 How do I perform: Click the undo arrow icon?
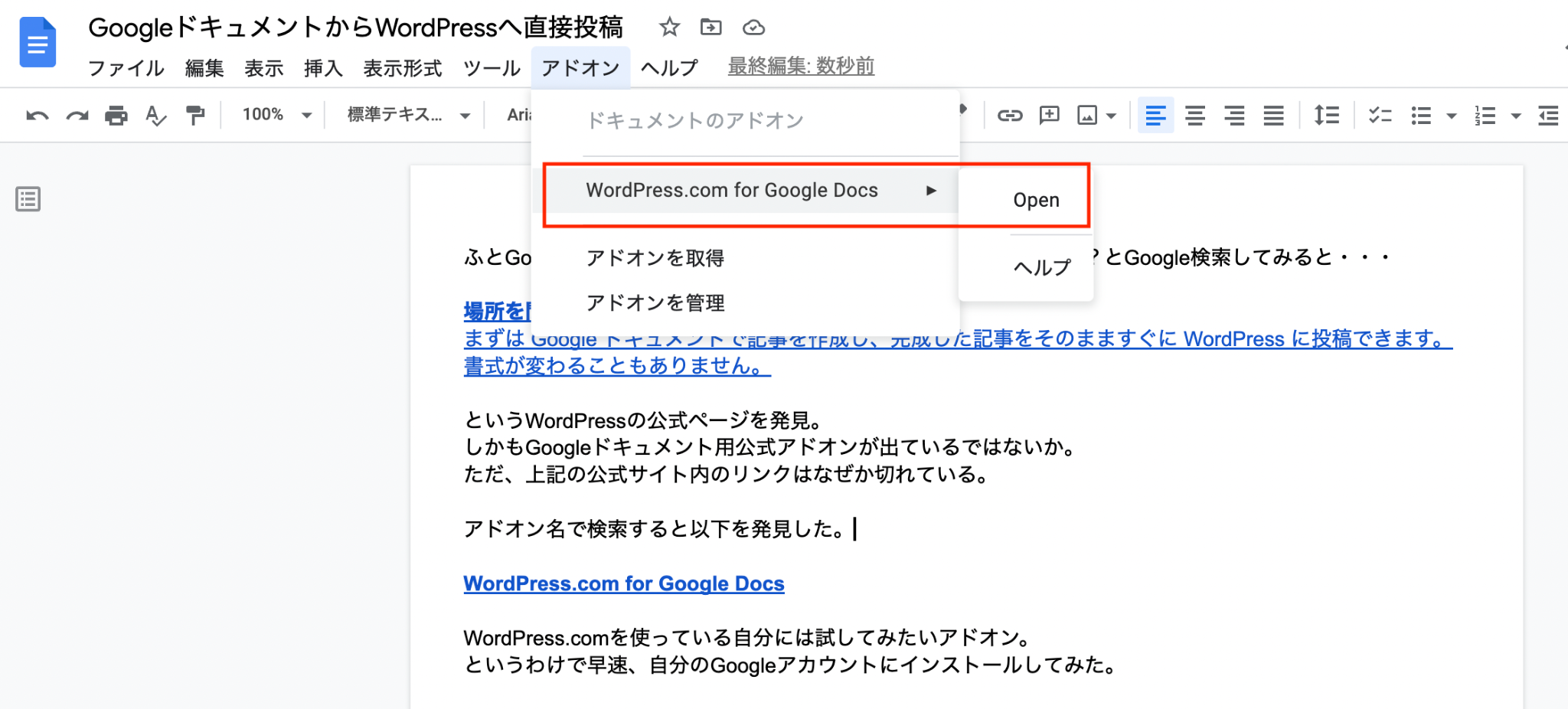tap(37, 116)
